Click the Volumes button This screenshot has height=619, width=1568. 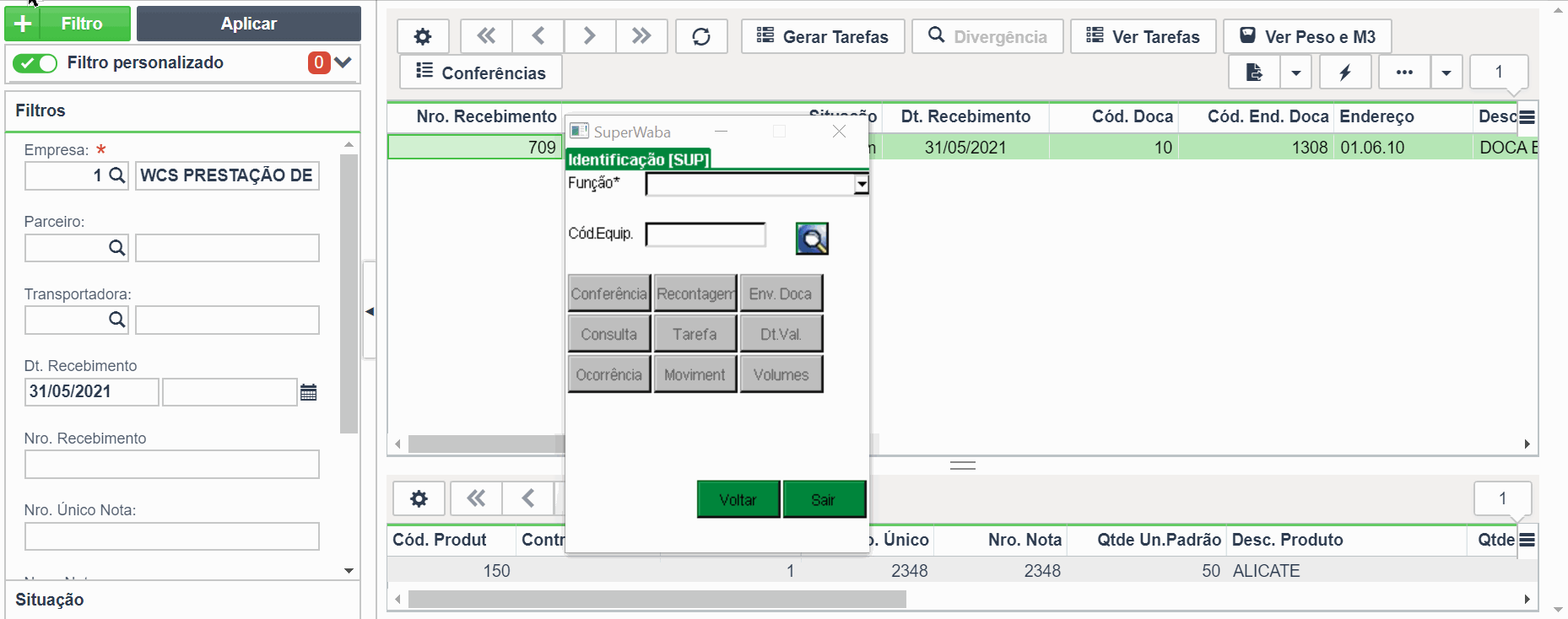click(x=781, y=374)
